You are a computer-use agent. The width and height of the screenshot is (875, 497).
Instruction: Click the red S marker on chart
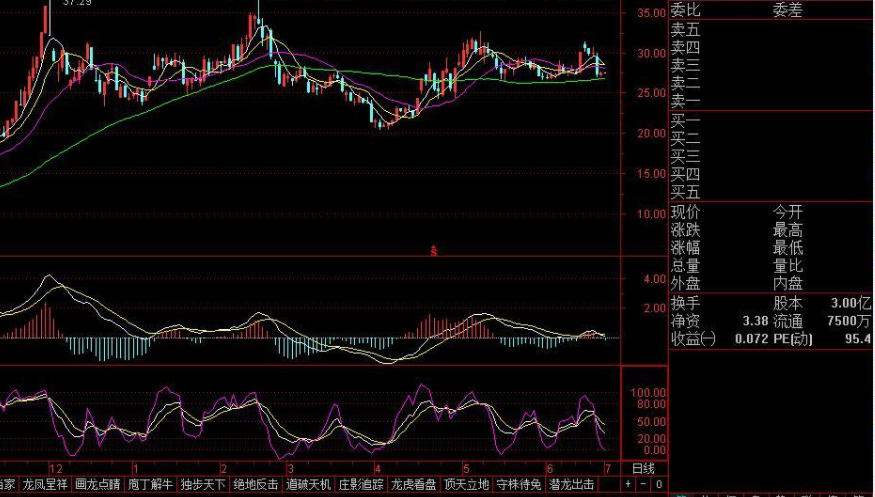coord(434,252)
